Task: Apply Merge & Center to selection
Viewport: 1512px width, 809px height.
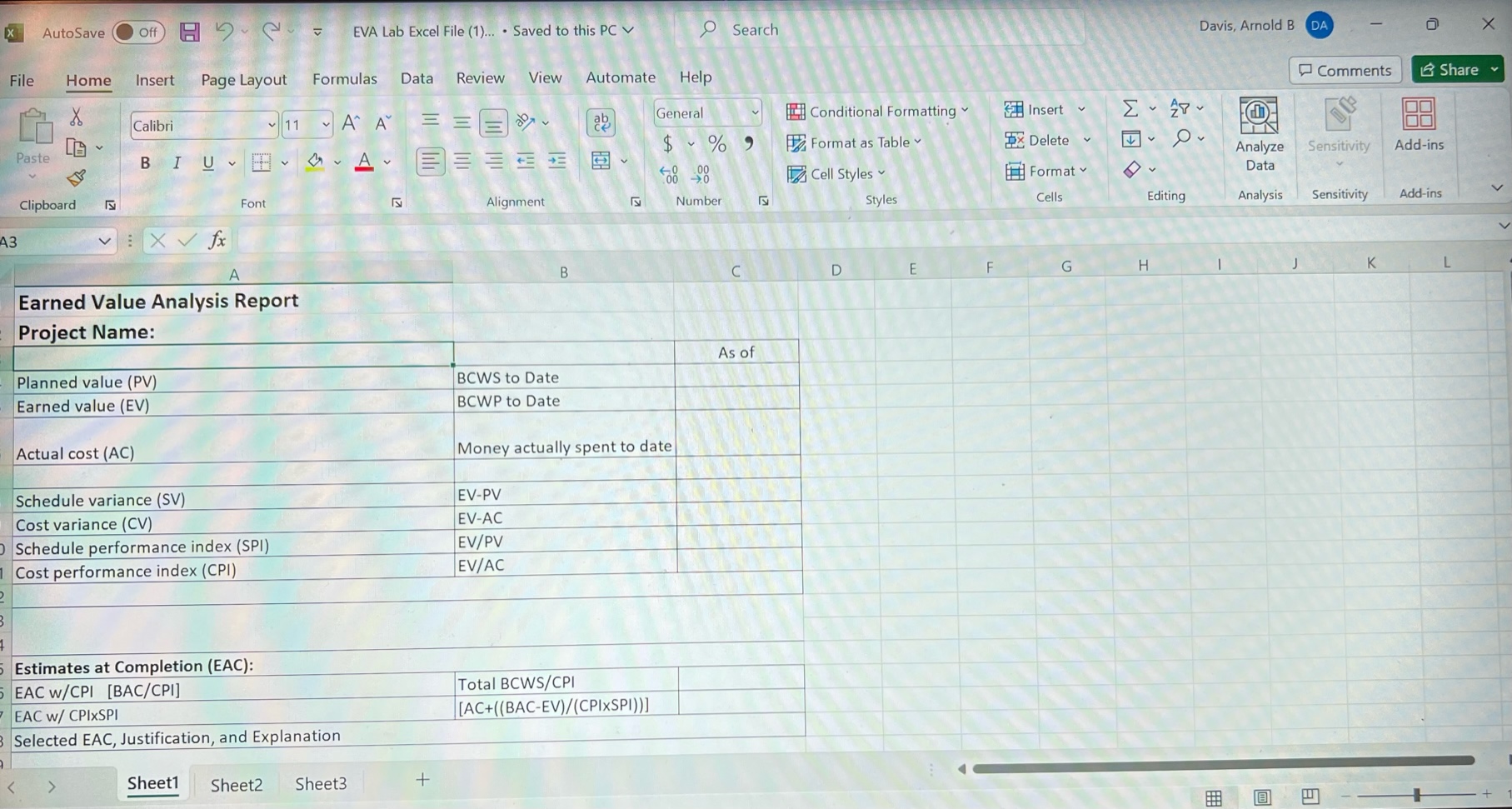Action: (x=601, y=161)
